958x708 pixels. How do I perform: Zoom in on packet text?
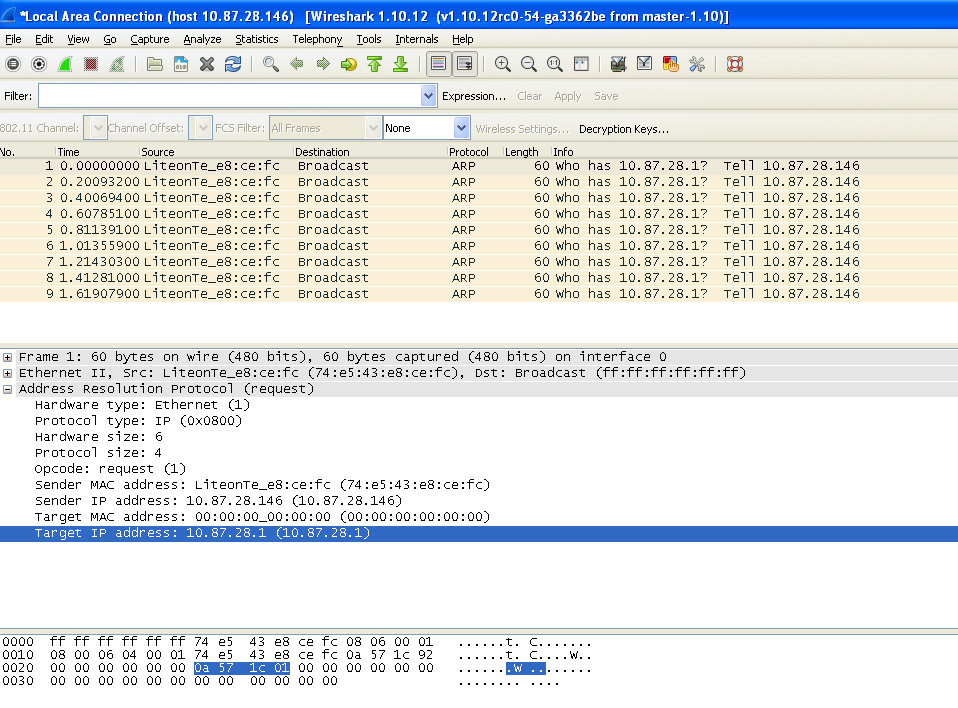pyautogui.click(x=503, y=64)
